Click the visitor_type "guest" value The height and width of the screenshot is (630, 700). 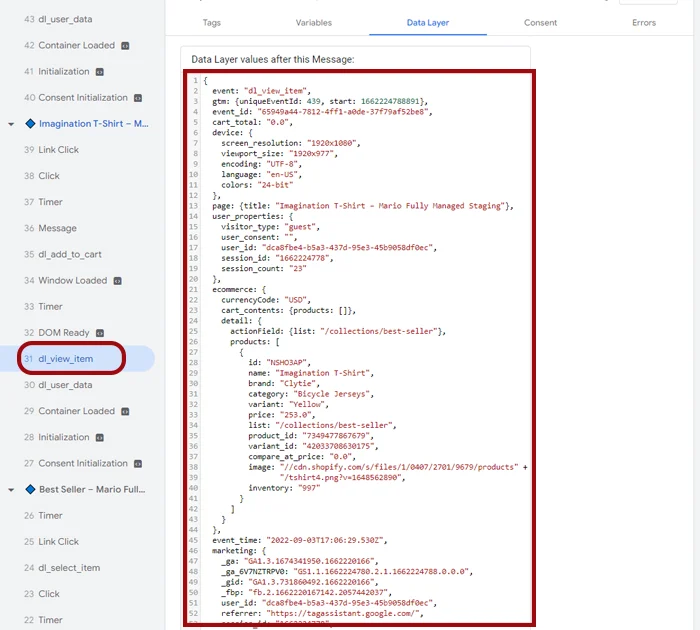click(x=300, y=227)
